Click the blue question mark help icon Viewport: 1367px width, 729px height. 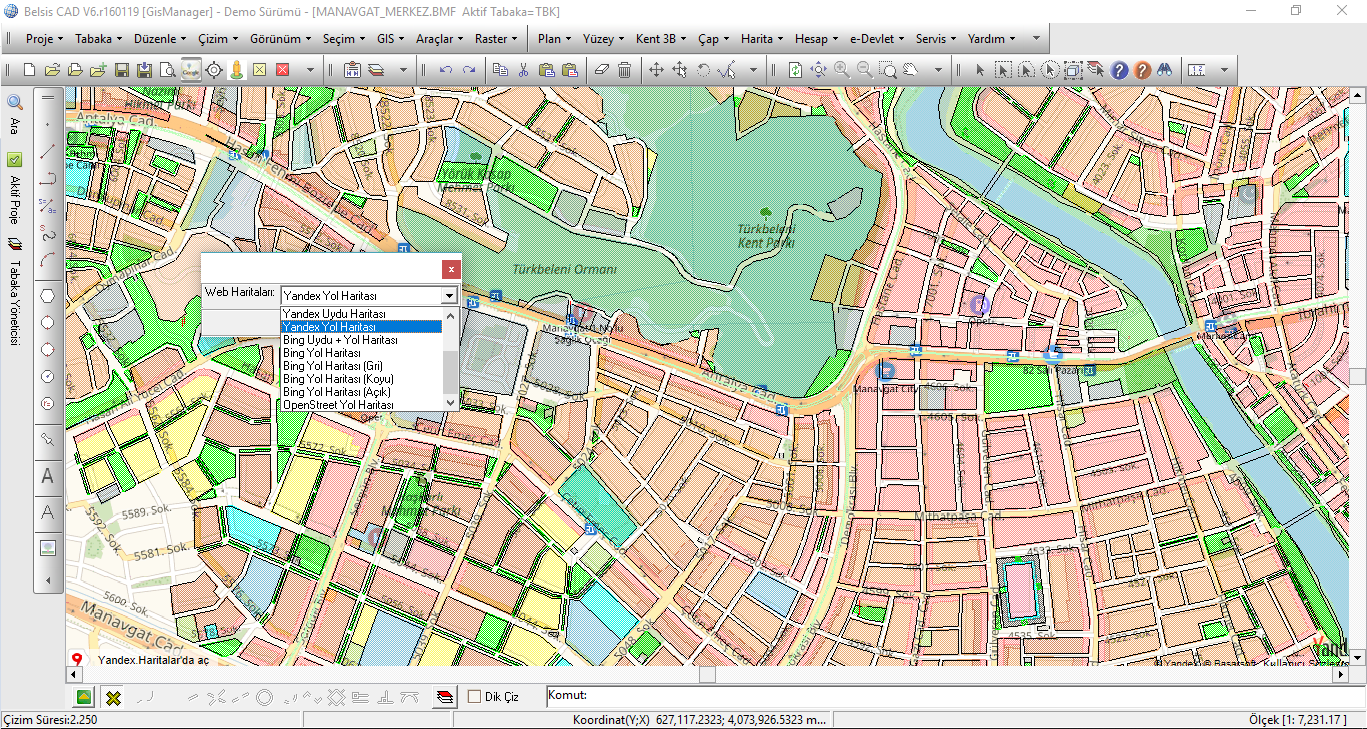point(1119,70)
